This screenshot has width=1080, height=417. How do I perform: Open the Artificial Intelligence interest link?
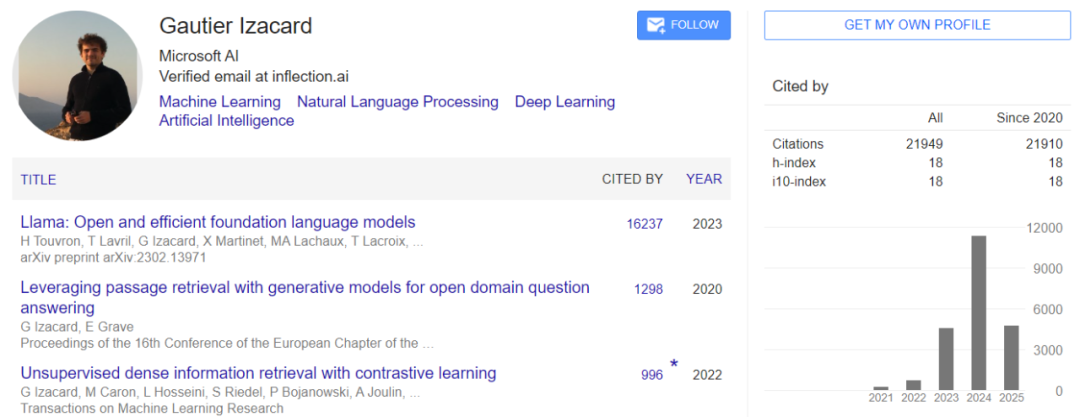click(x=226, y=121)
